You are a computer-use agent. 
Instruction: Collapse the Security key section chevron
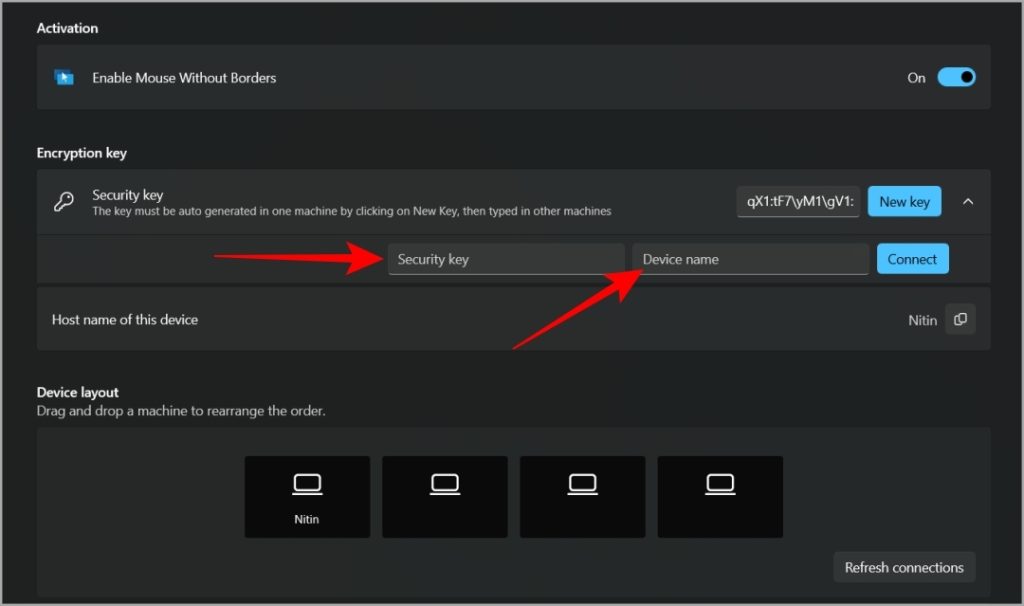tap(968, 202)
